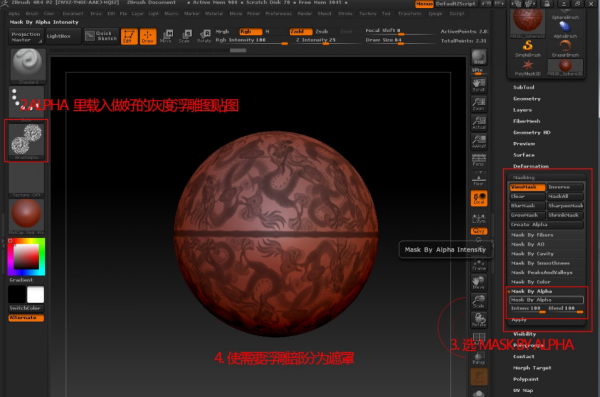Expand the Morph Target section

click(532, 368)
